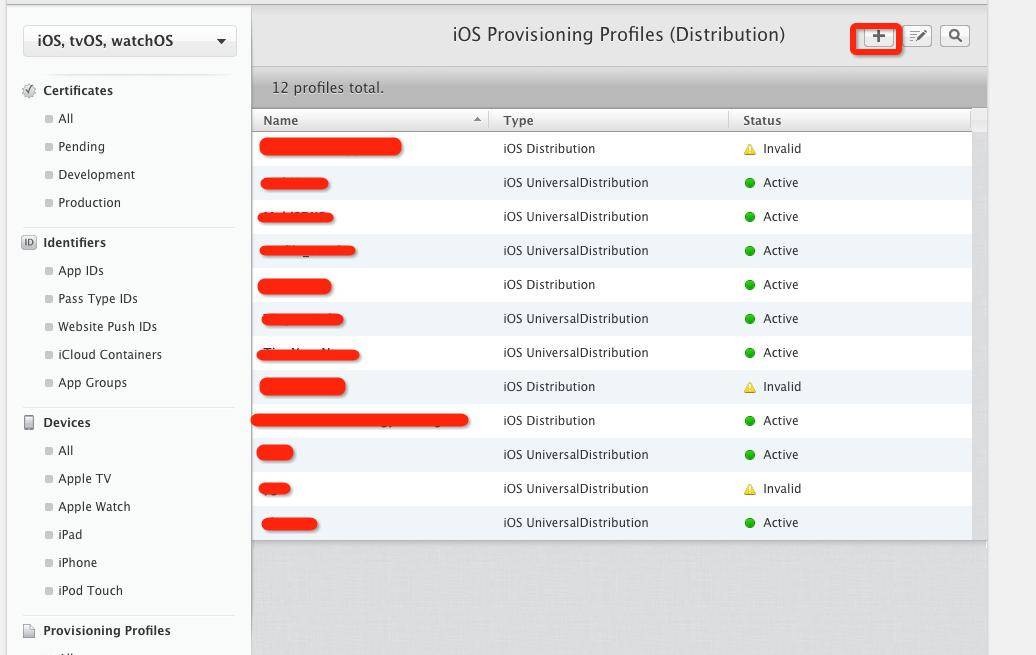Click the add new provisioning profile plus icon
The width and height of the screenshot is (1036, 655).
[x=876, y=36]
